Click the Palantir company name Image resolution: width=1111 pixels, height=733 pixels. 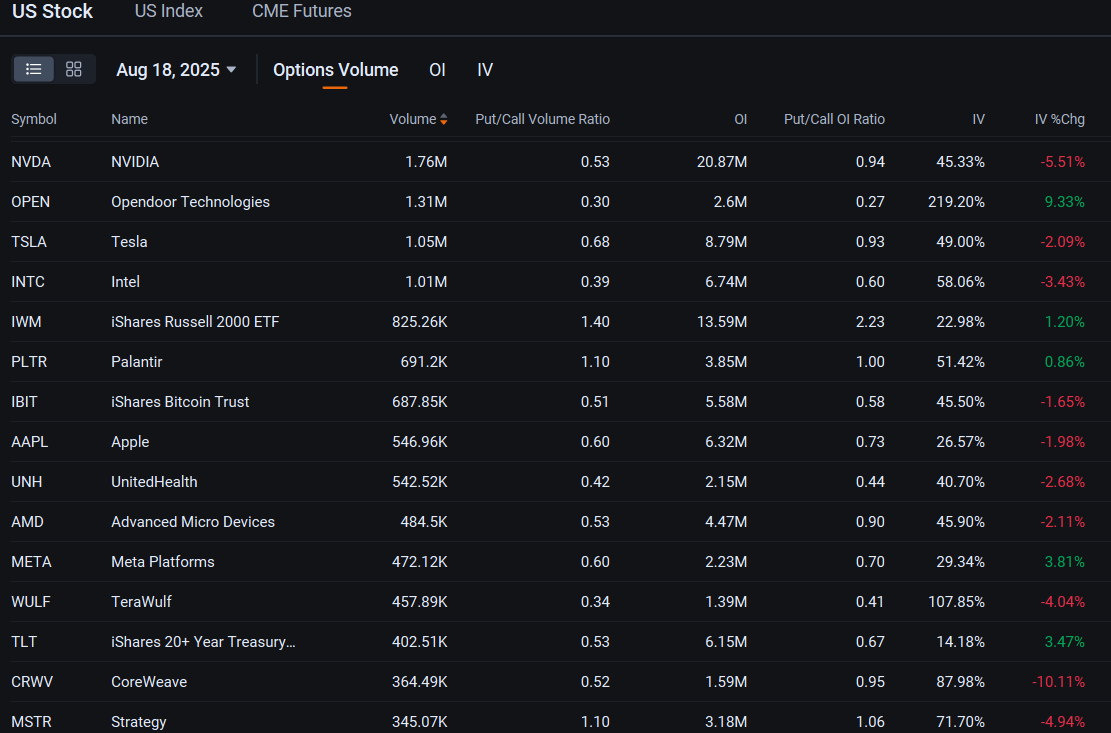point(137,362)
